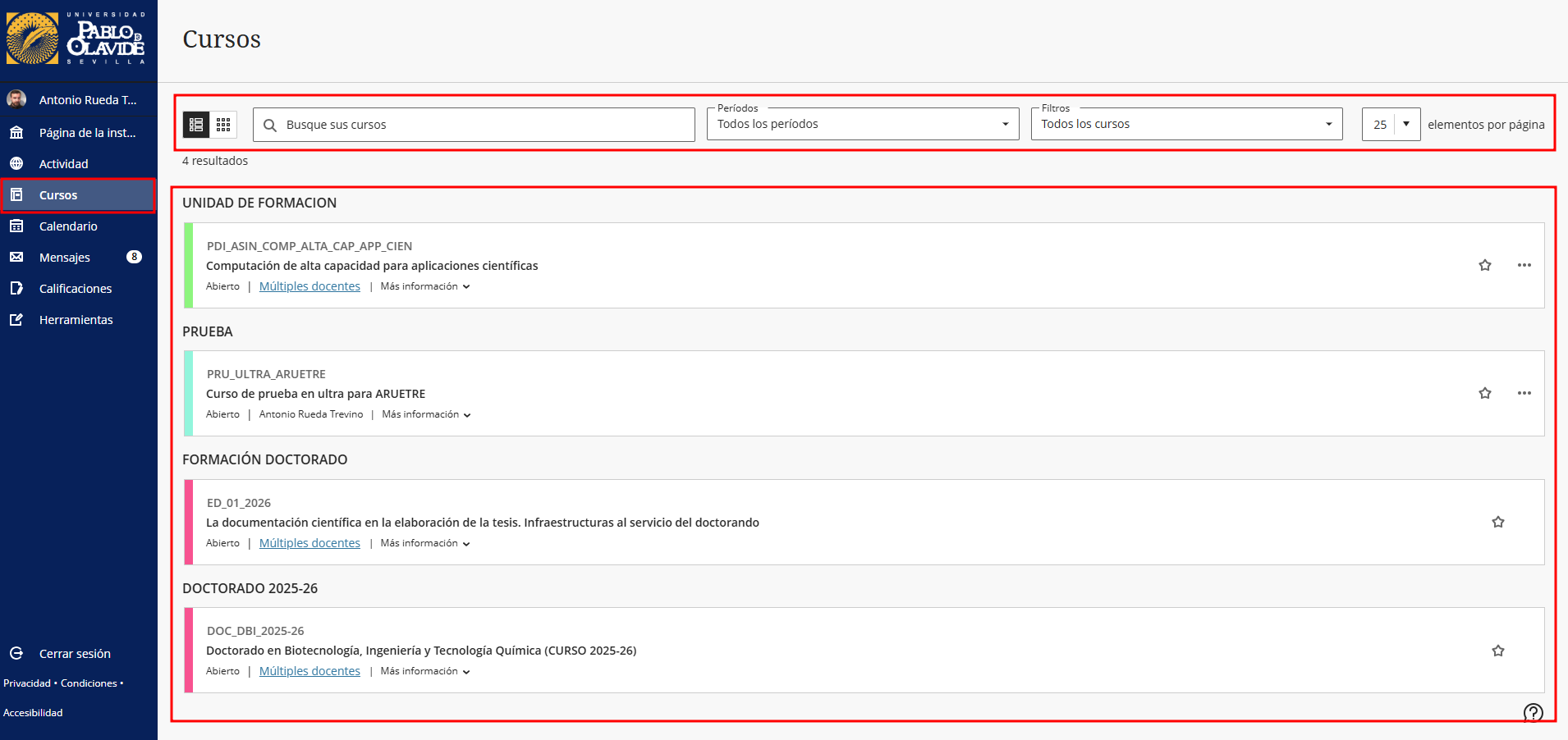Open the help question mark icon
This screenshot has height=740, width=1568.
tap(1533, 712)
